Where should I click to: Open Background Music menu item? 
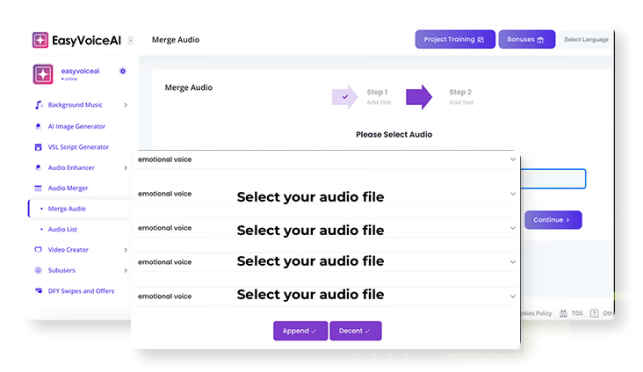pos(75,105)
